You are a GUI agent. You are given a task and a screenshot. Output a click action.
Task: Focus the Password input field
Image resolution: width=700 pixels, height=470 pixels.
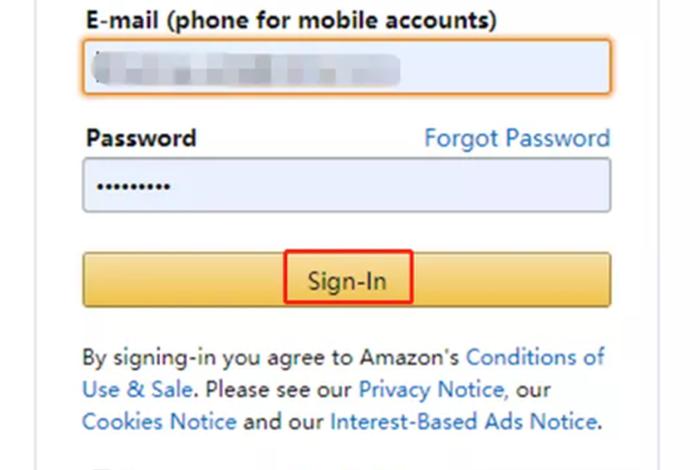point(345,186)
